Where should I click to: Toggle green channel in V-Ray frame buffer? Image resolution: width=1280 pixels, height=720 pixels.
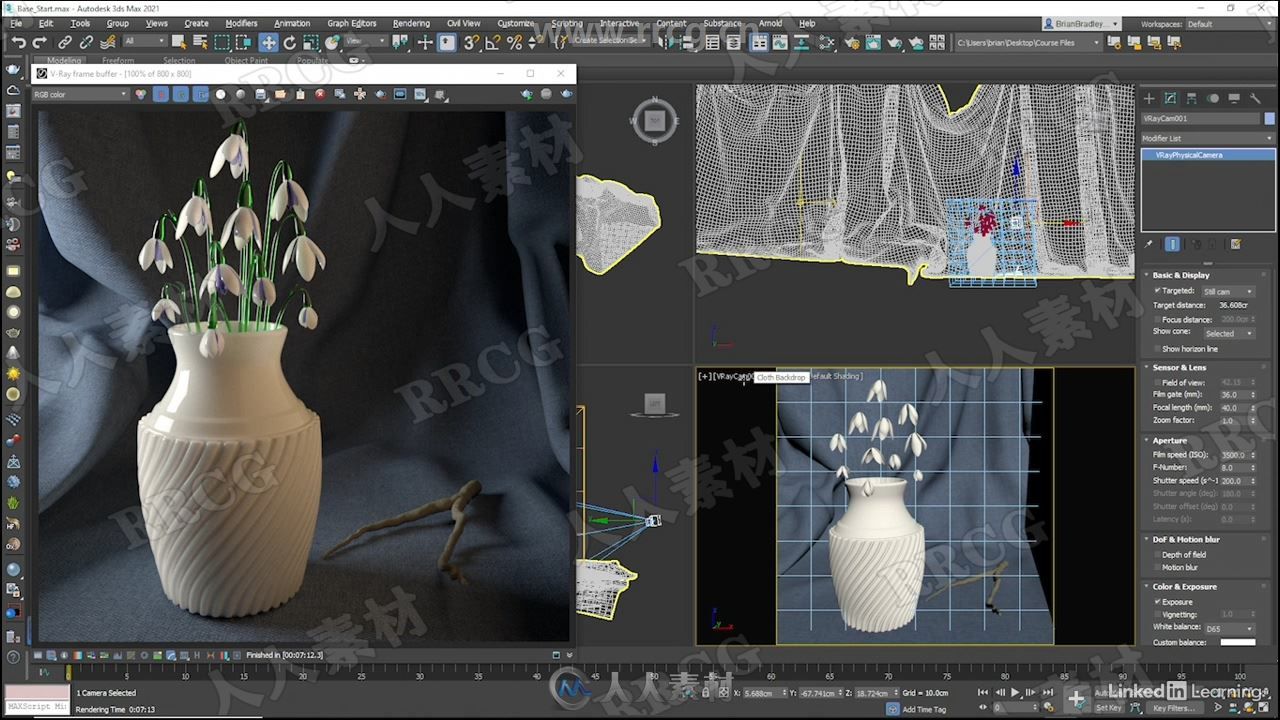point(180,94)
